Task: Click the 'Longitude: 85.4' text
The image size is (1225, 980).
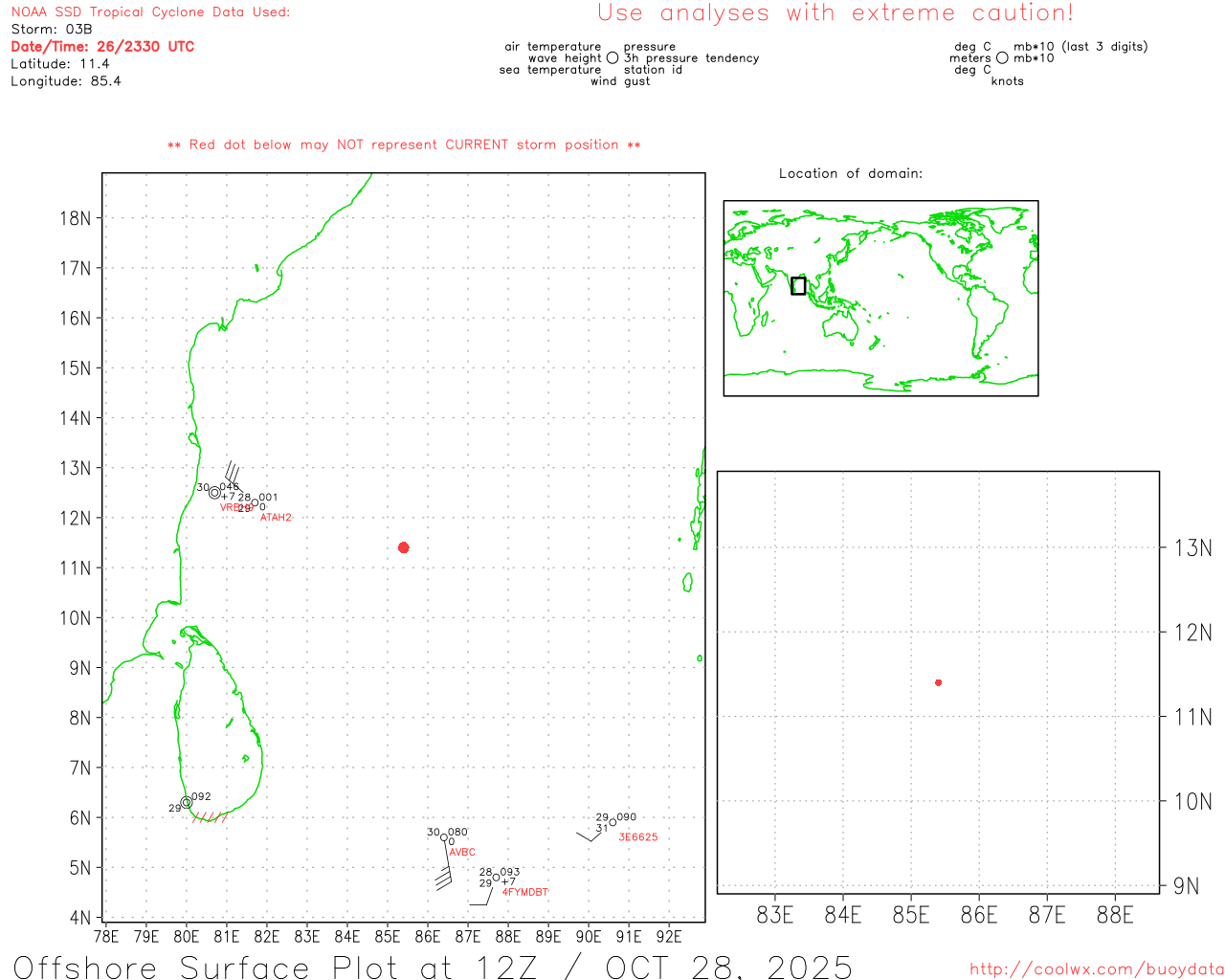Action: [66, 81]
